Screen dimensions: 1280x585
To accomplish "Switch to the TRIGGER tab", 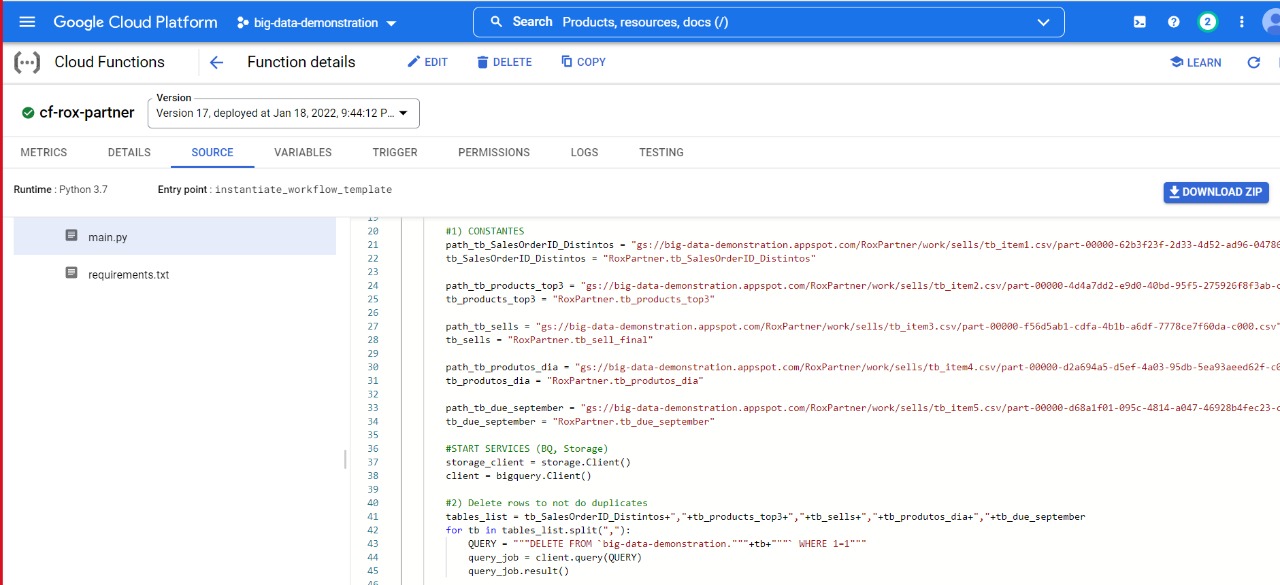I will [x=395, y=152].
